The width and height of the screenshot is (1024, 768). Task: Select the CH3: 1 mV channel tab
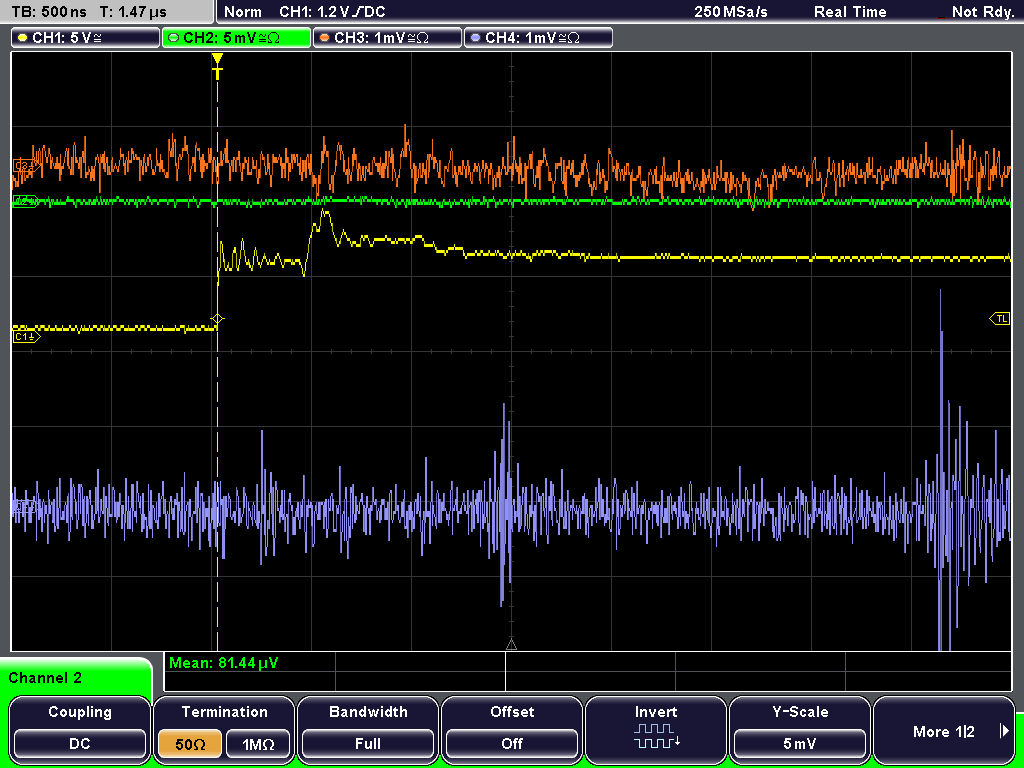pos(387,38)
